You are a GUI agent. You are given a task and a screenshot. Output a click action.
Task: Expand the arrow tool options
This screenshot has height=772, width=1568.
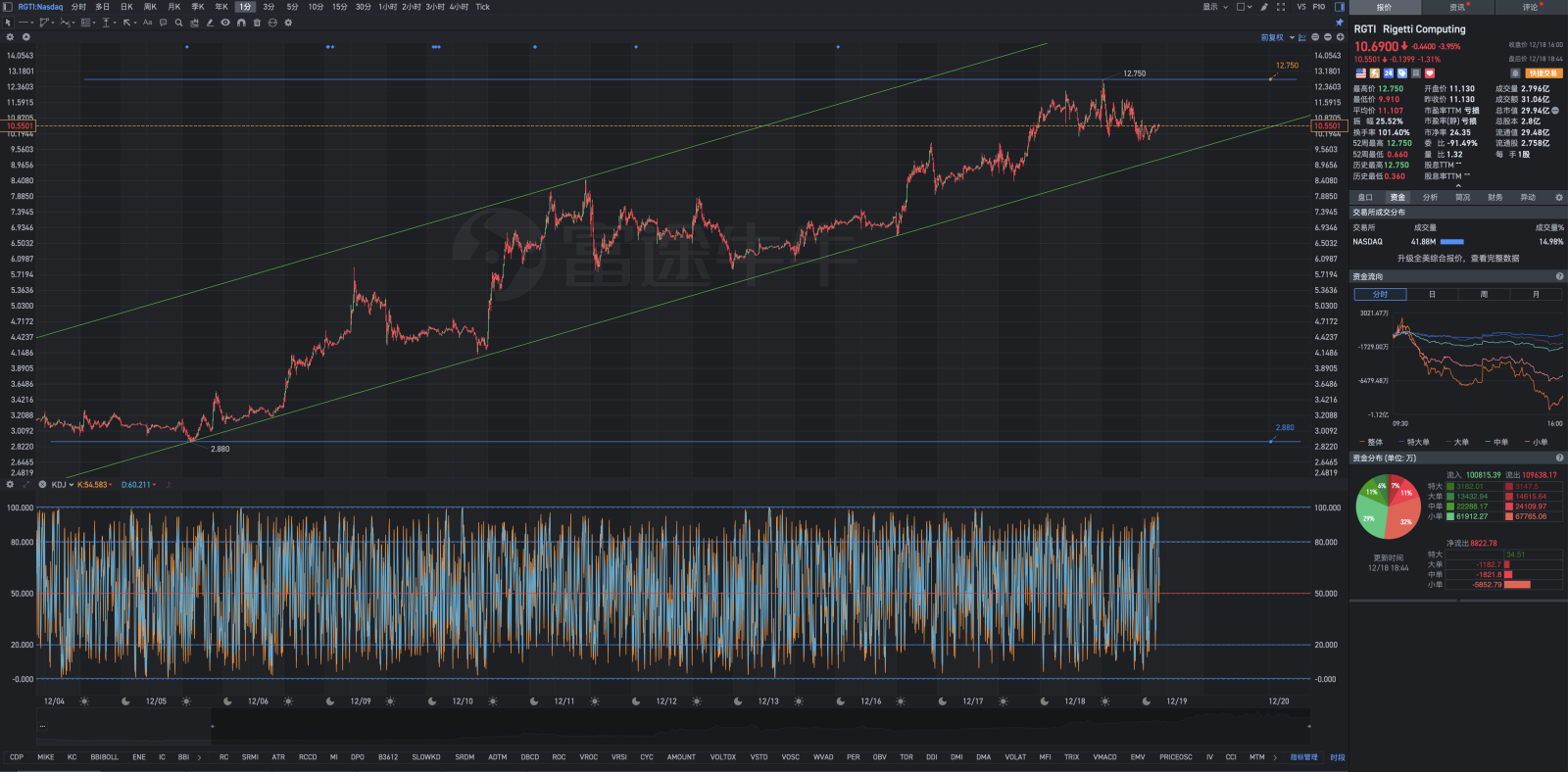coord(135,23)
